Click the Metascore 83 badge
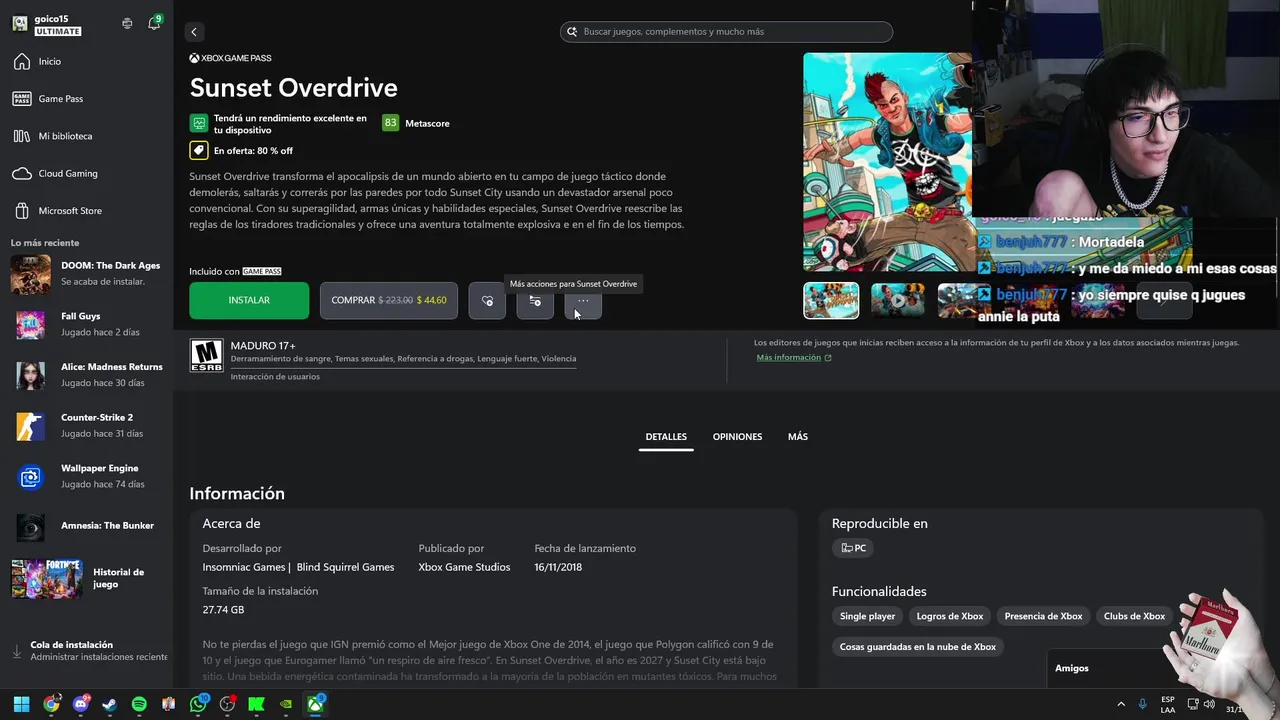 pyautogui.click(x=390, y=123)
